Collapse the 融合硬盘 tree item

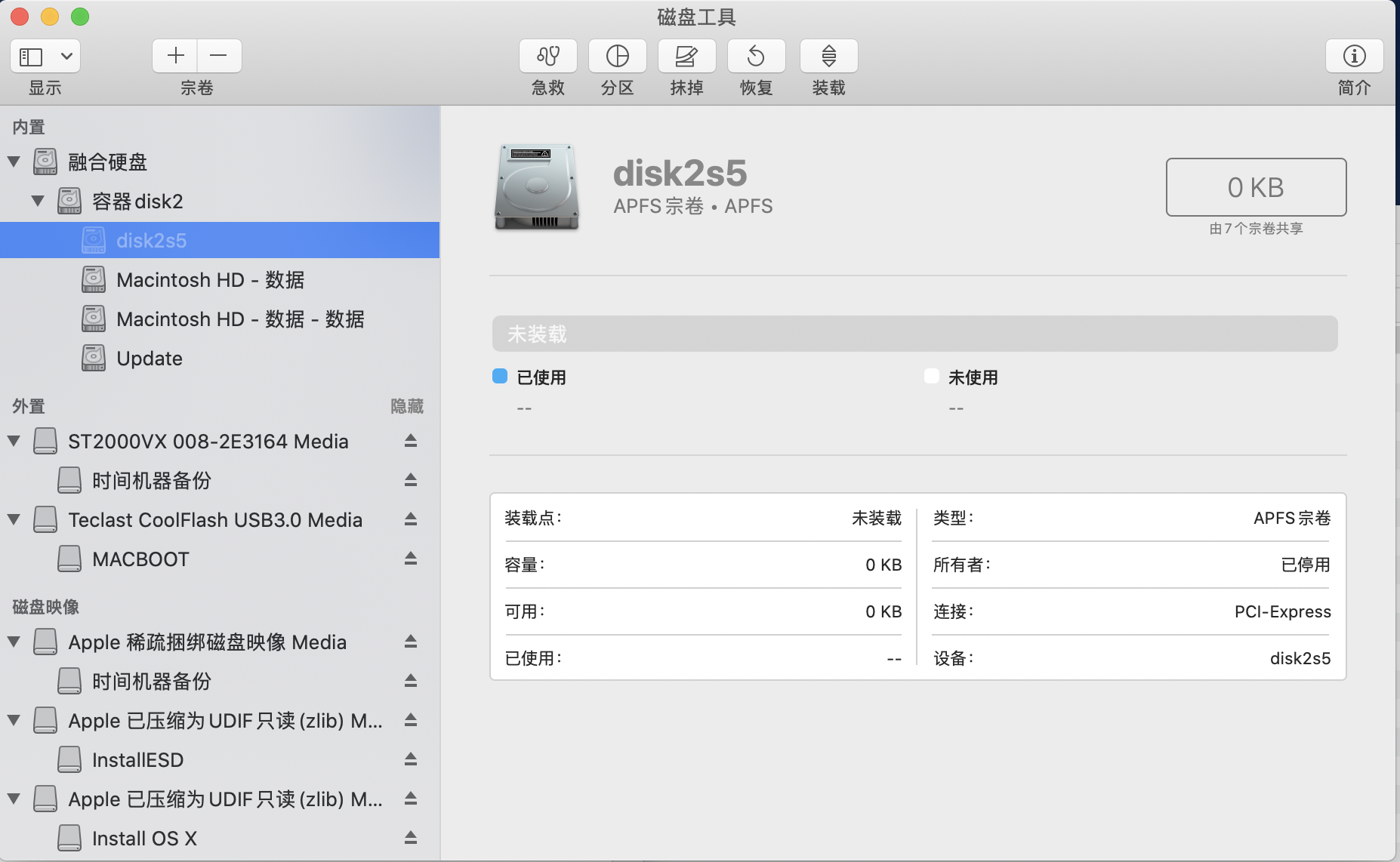point(14,162)
